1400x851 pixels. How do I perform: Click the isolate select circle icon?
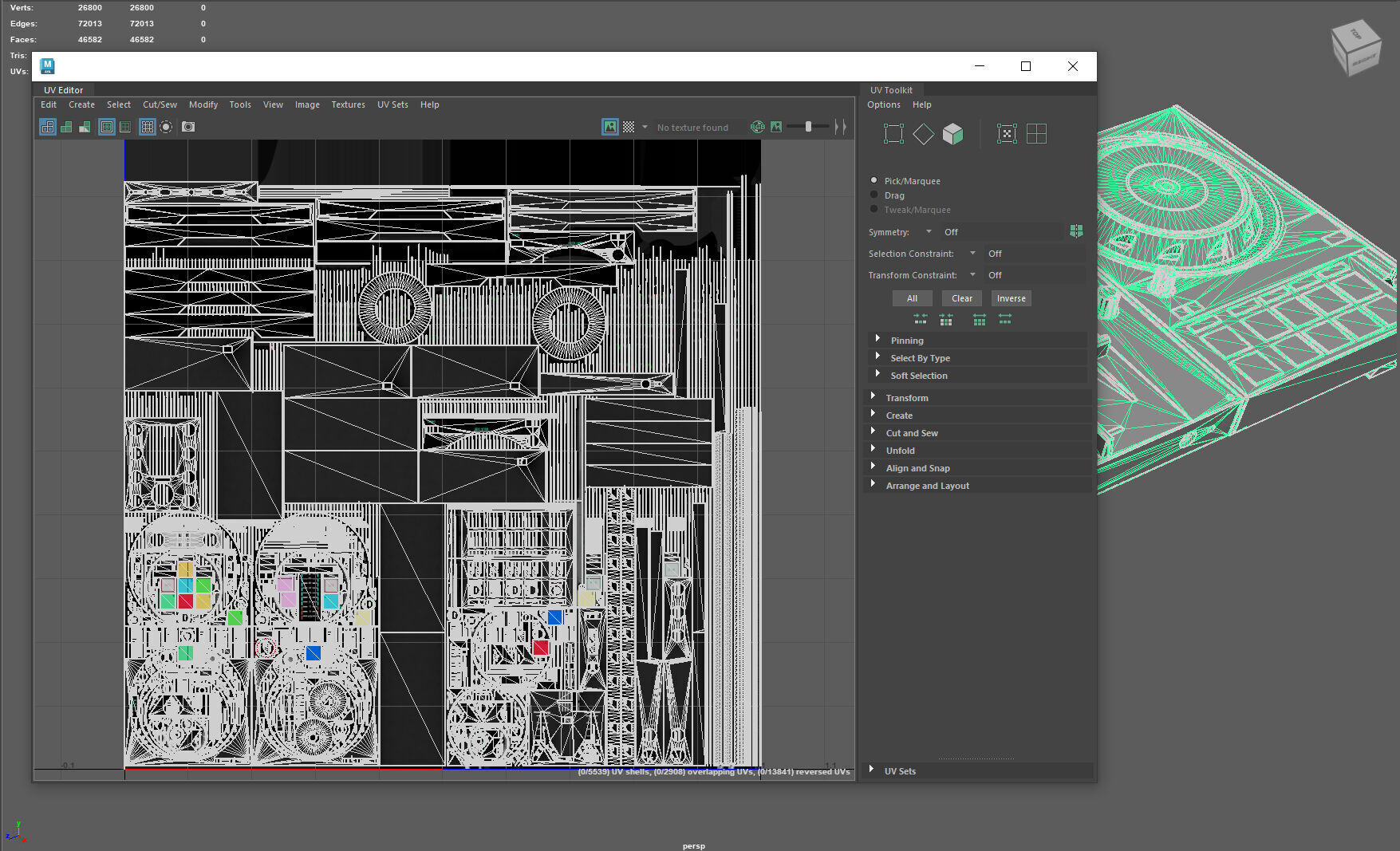coord(166,127)
